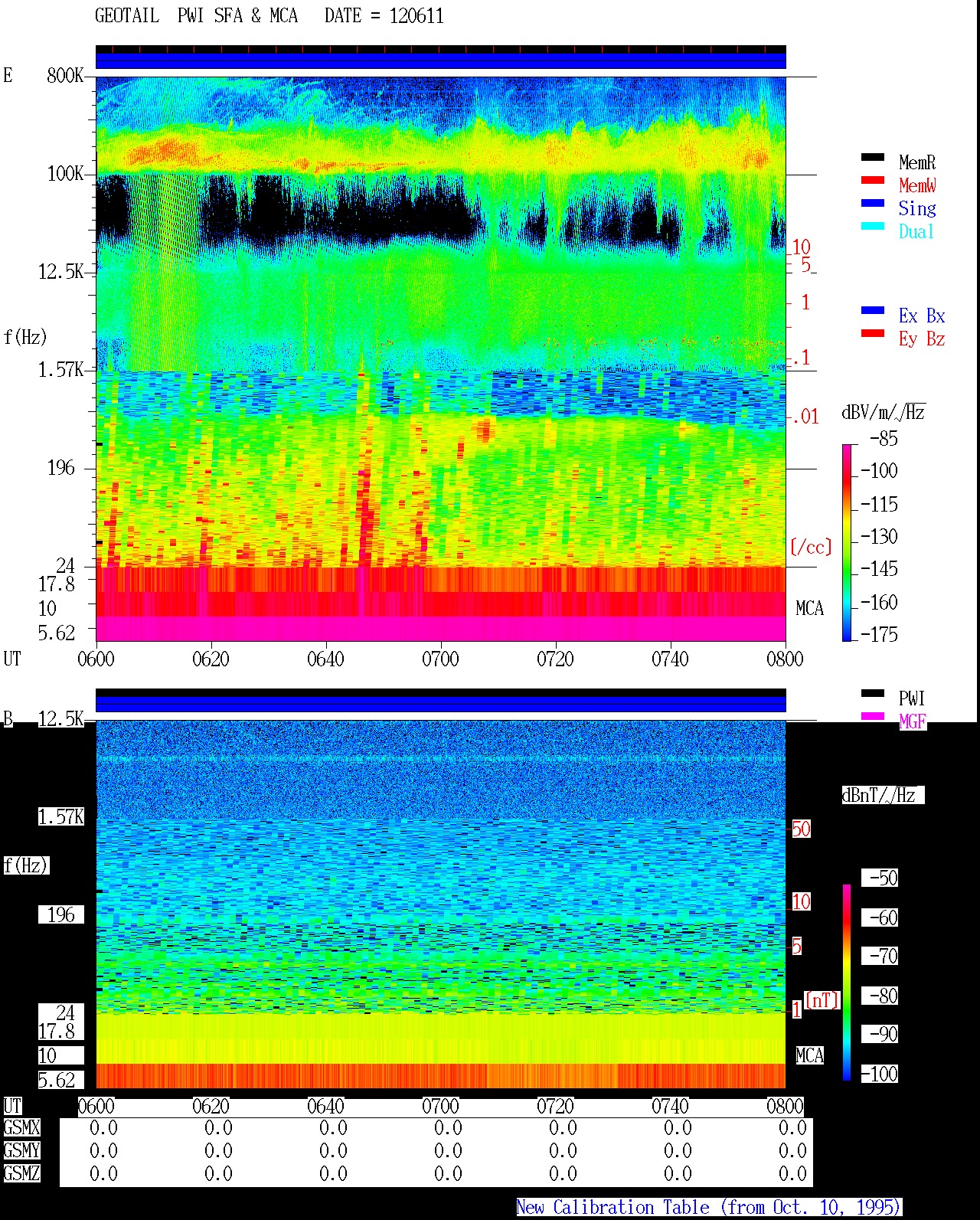Click the GSMX row label

(x=21, y=1128)
